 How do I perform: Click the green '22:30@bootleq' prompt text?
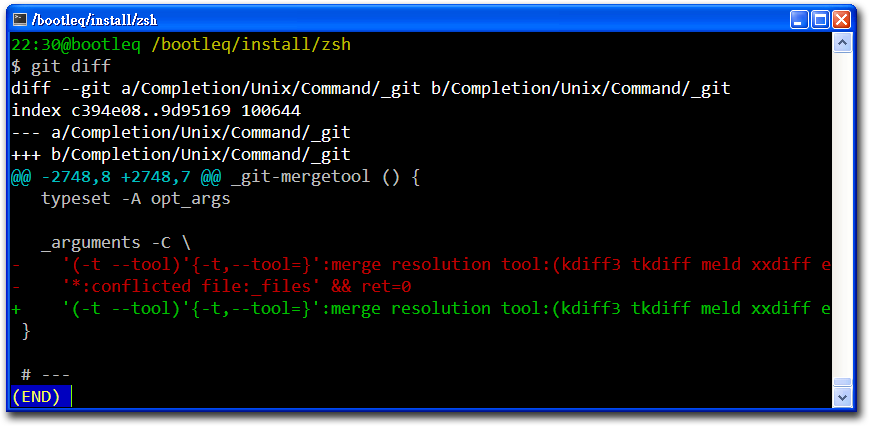click(x=76, y=44)
